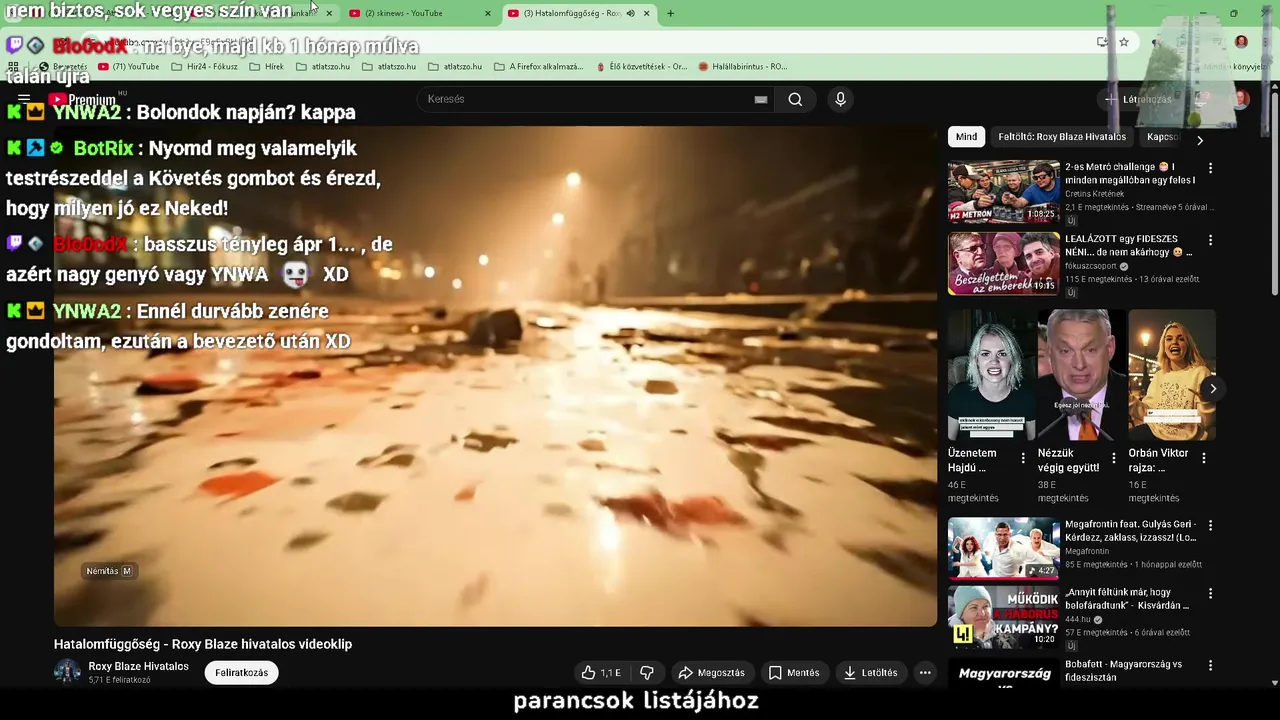Open Üzenetem Hajdú short thumbnail
This screenshot has width=1280, height=720.
991,375
